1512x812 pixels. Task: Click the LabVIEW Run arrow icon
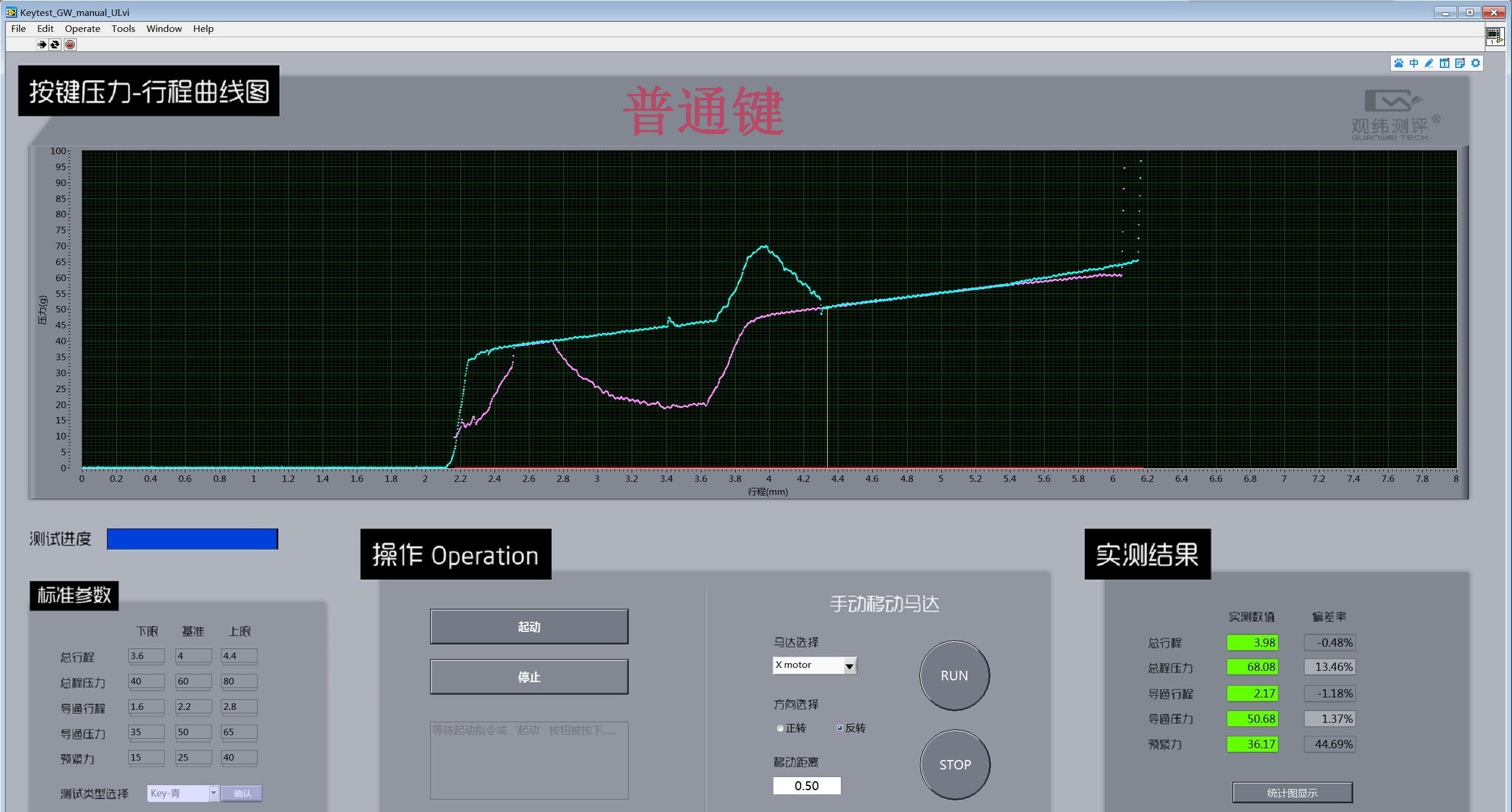pos(41,44)
